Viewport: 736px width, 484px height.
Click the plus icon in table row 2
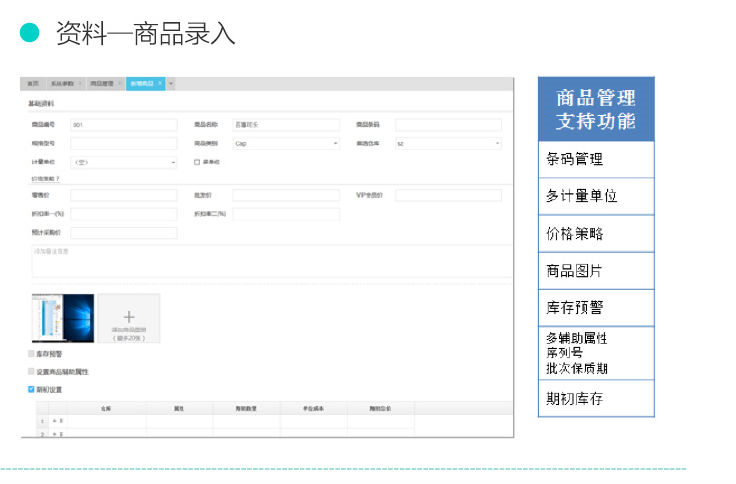click(x=55, y=434)
